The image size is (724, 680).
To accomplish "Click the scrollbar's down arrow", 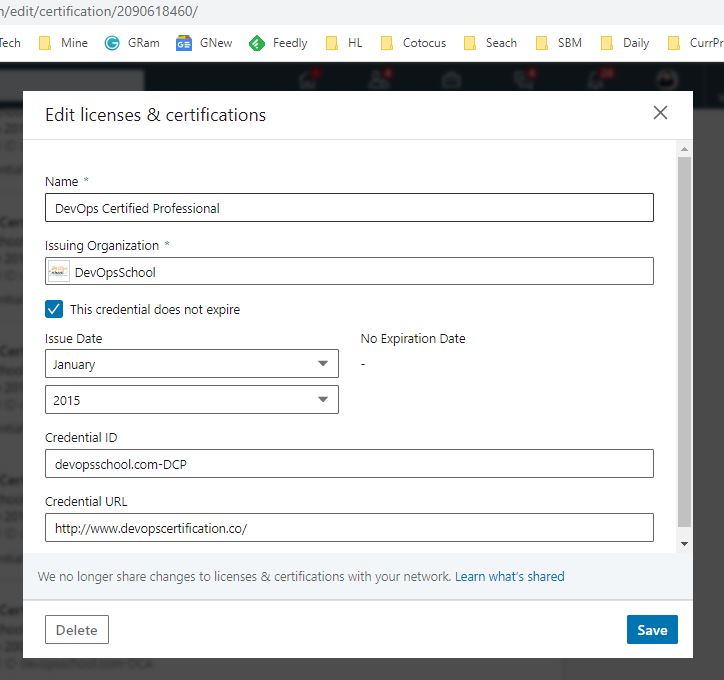I will point(684,544).
